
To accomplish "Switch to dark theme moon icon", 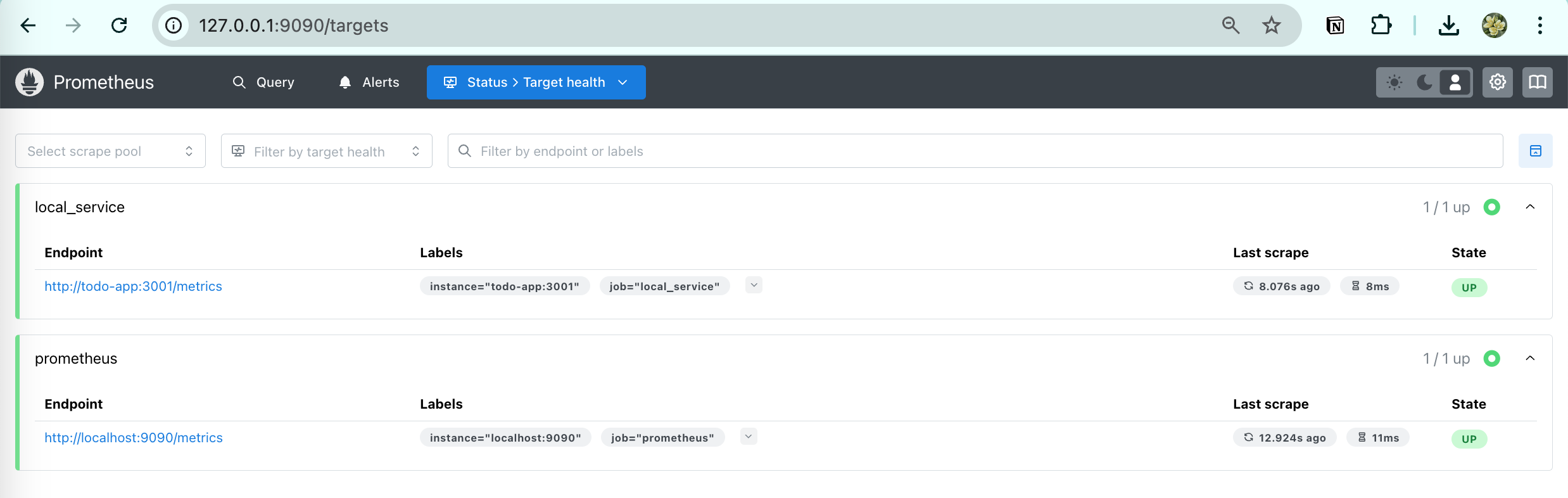I will 1425,82.
